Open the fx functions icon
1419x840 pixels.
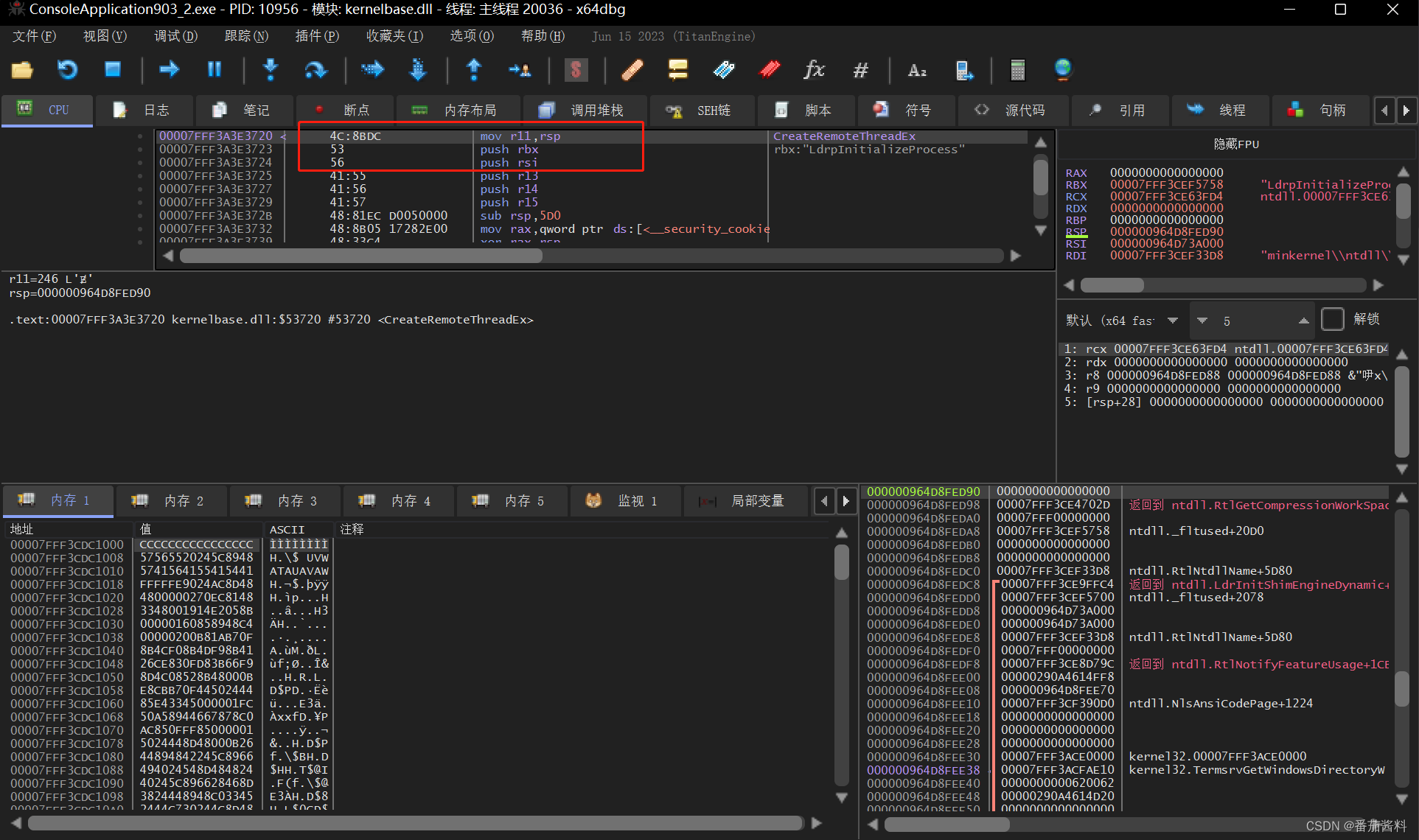(x=814, y=70)
